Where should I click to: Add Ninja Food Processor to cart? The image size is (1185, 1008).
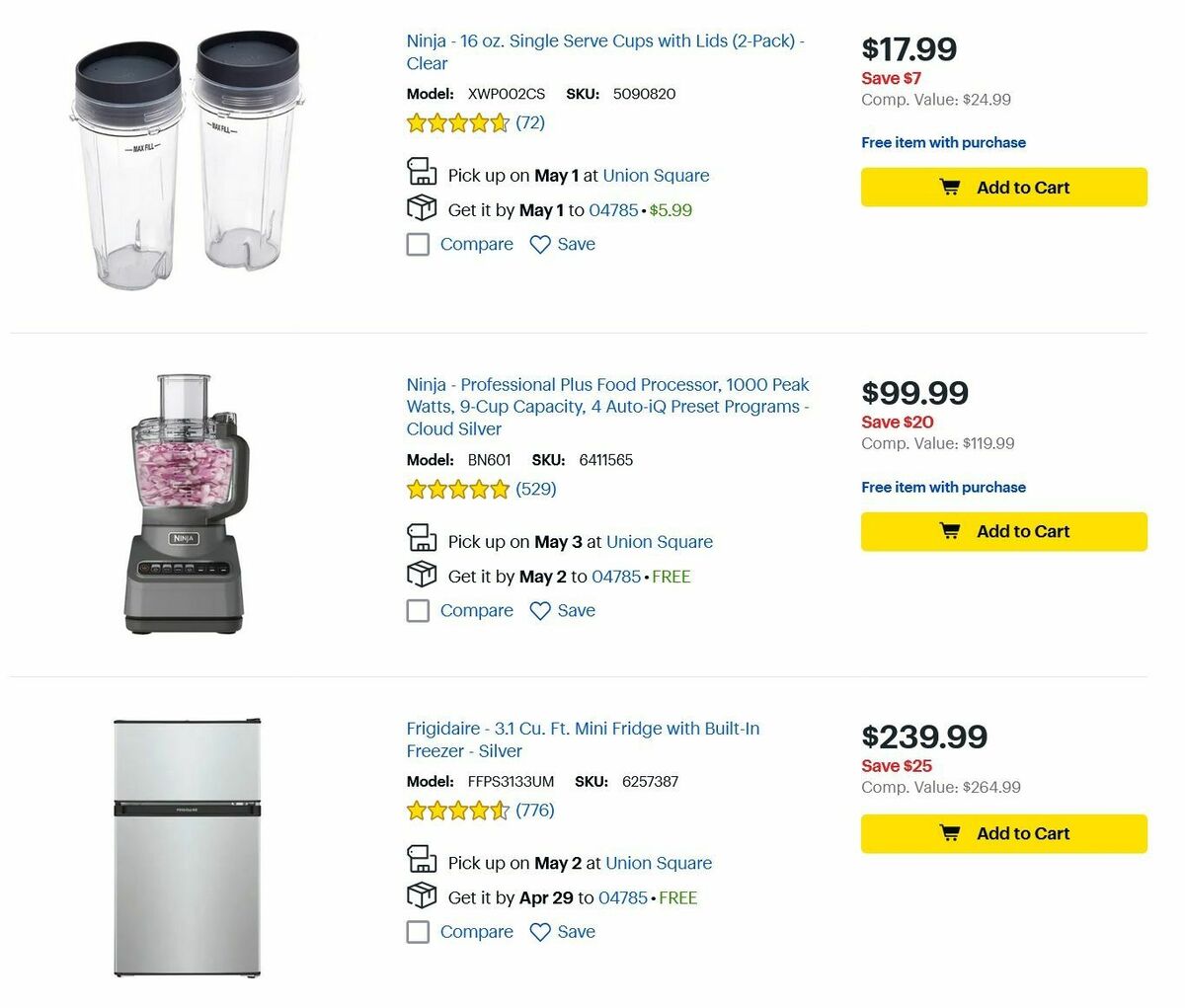[1003, 531]
